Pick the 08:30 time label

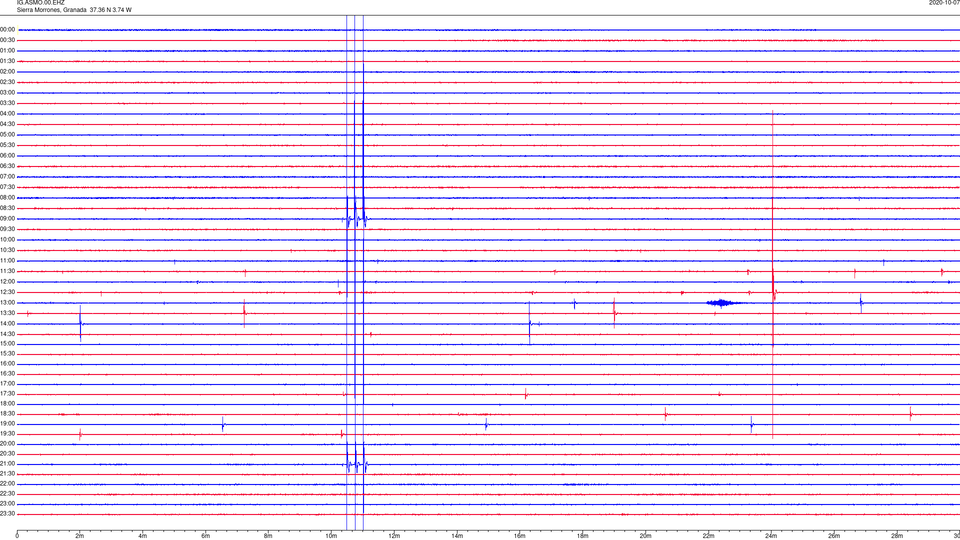7,208
